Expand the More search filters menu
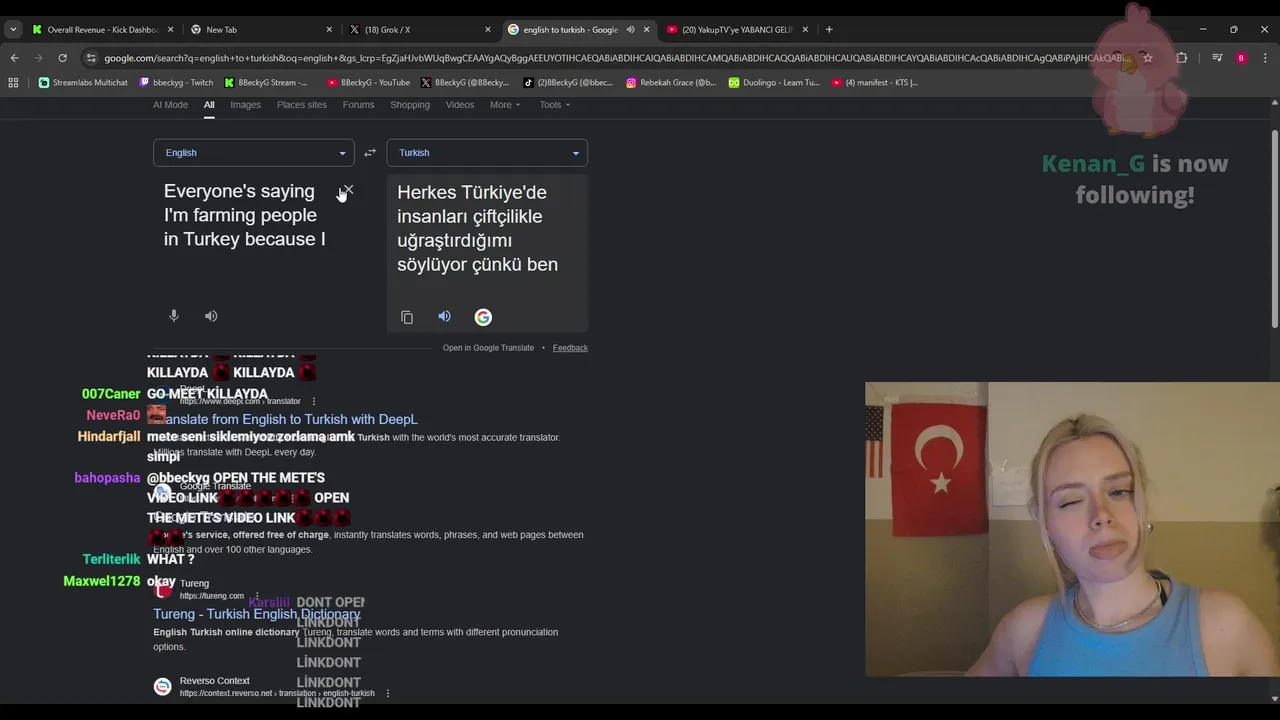This screenshot has height=720, width=1280. coord(505,104)
